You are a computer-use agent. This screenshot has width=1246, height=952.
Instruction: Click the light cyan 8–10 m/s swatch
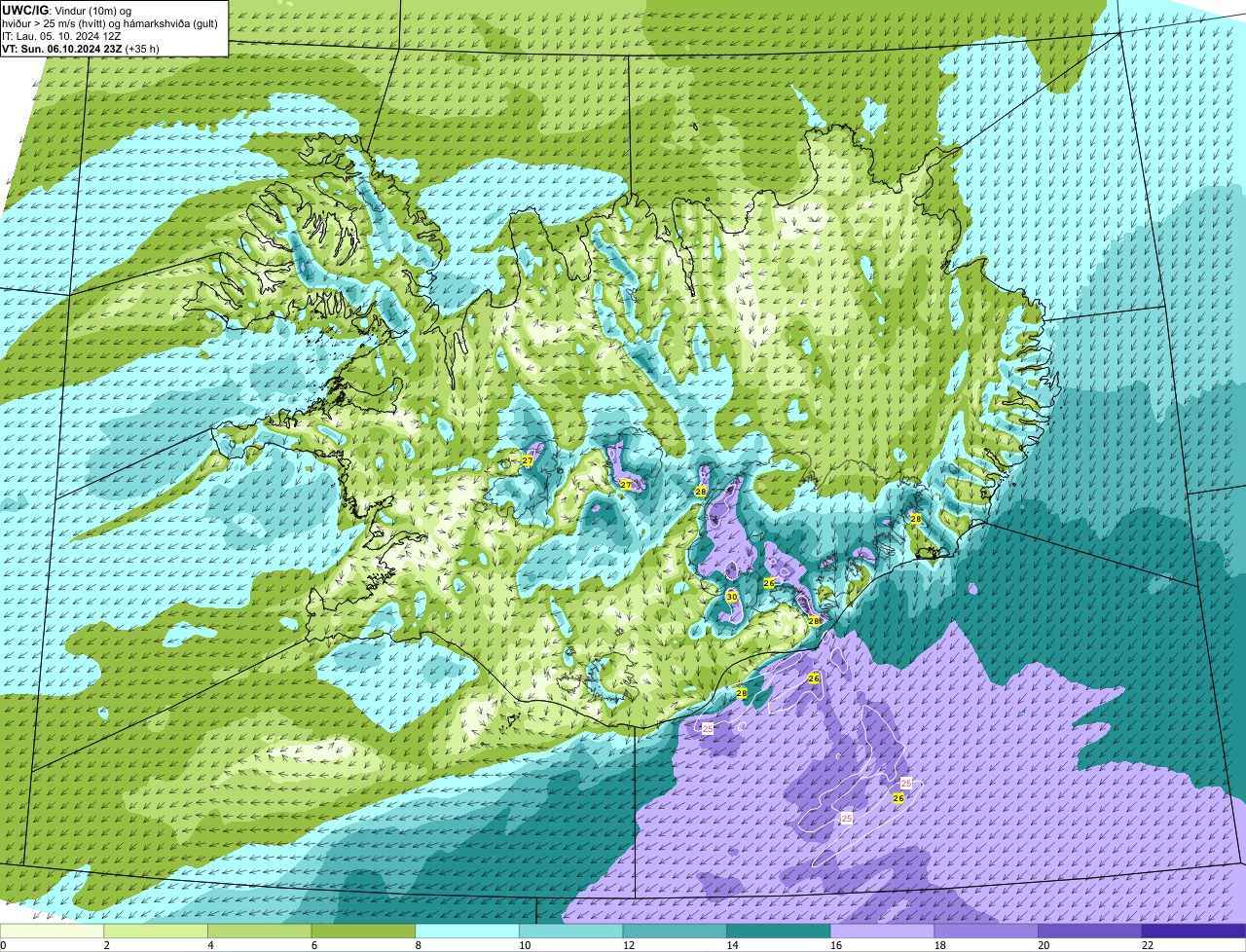[467, 931]
